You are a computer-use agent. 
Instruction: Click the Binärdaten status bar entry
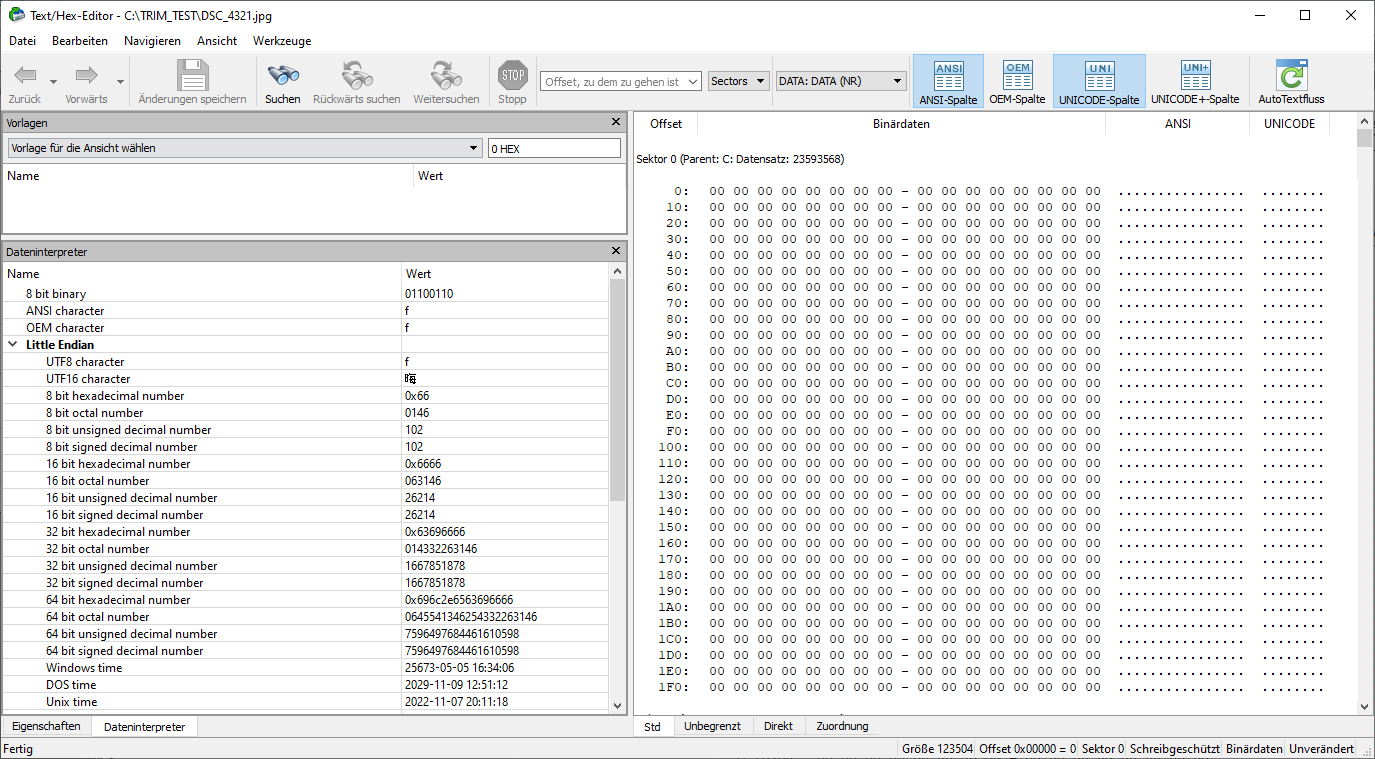[x=1254, y=749]
